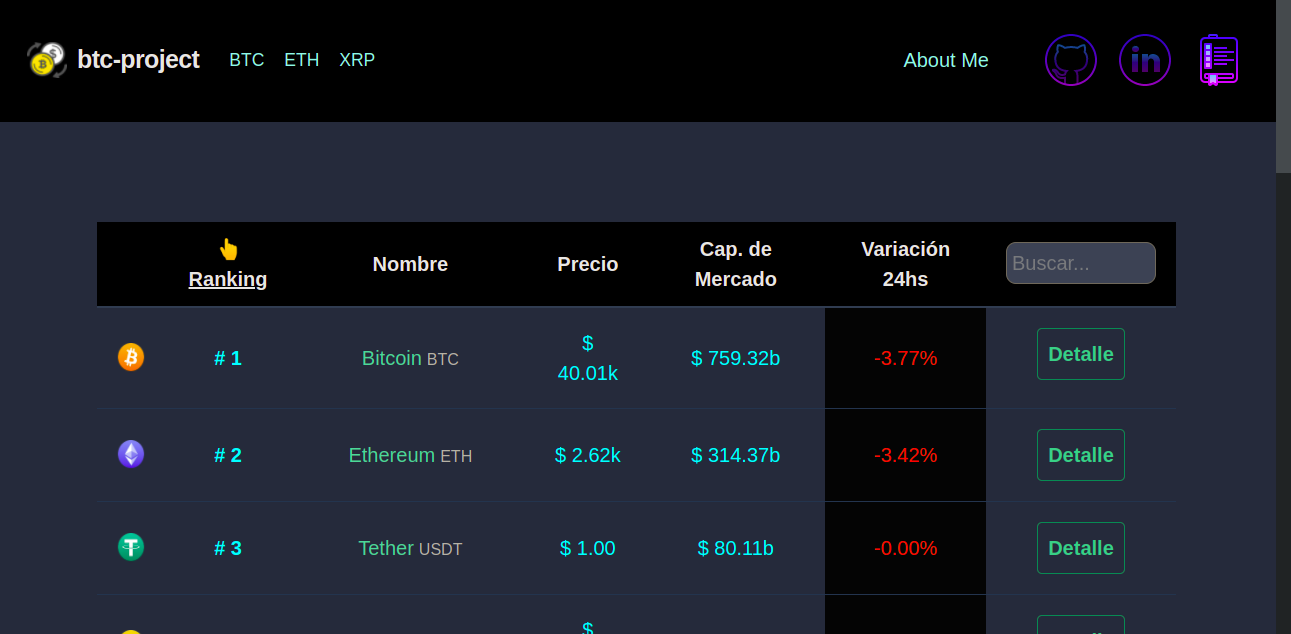Click the orange Bitcoin coin icon
This screenshot has width=1291, height=634.
[131, 357]
